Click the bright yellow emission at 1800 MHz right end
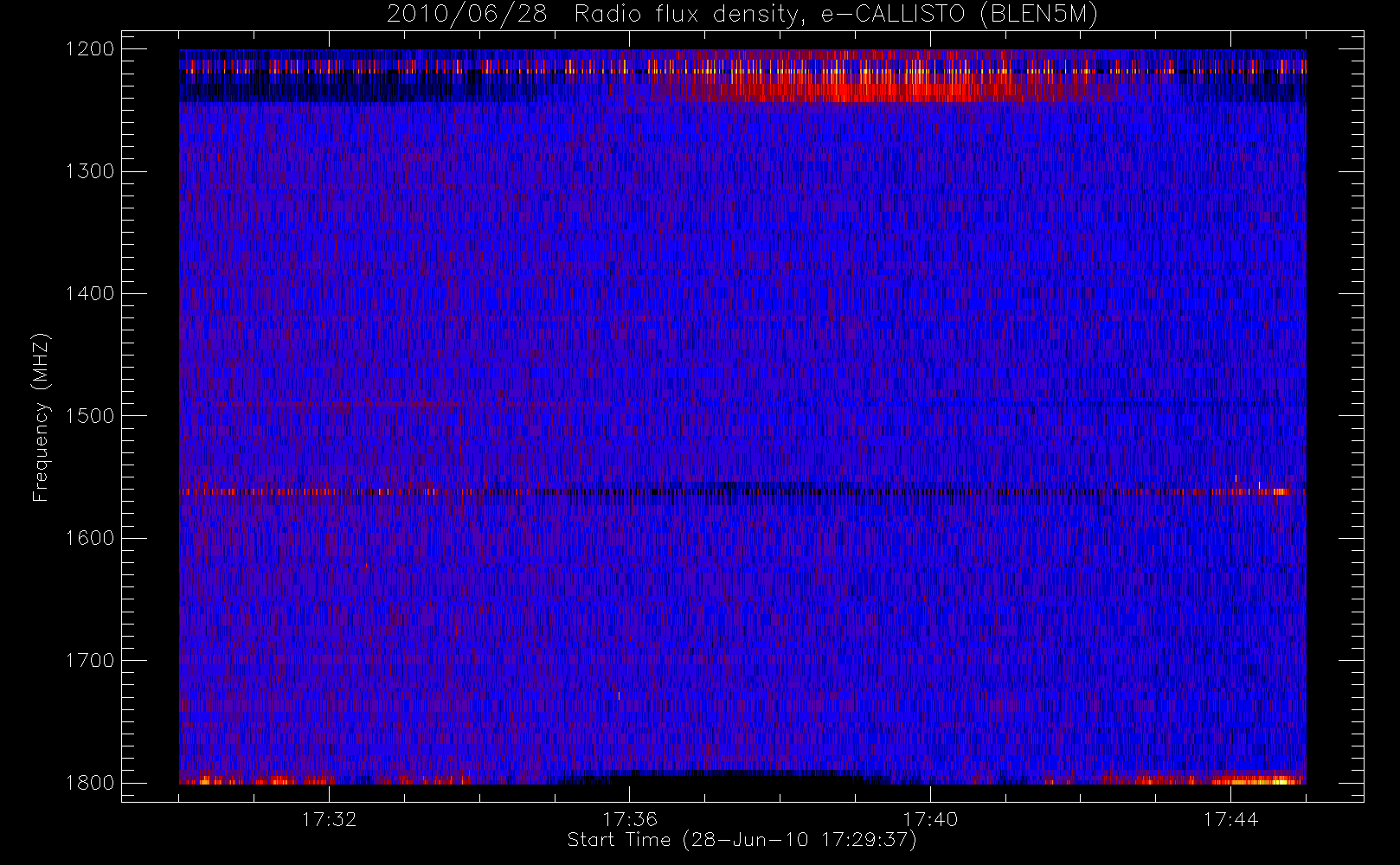This screenshot has height=865, width=1400. (1255, 780)
